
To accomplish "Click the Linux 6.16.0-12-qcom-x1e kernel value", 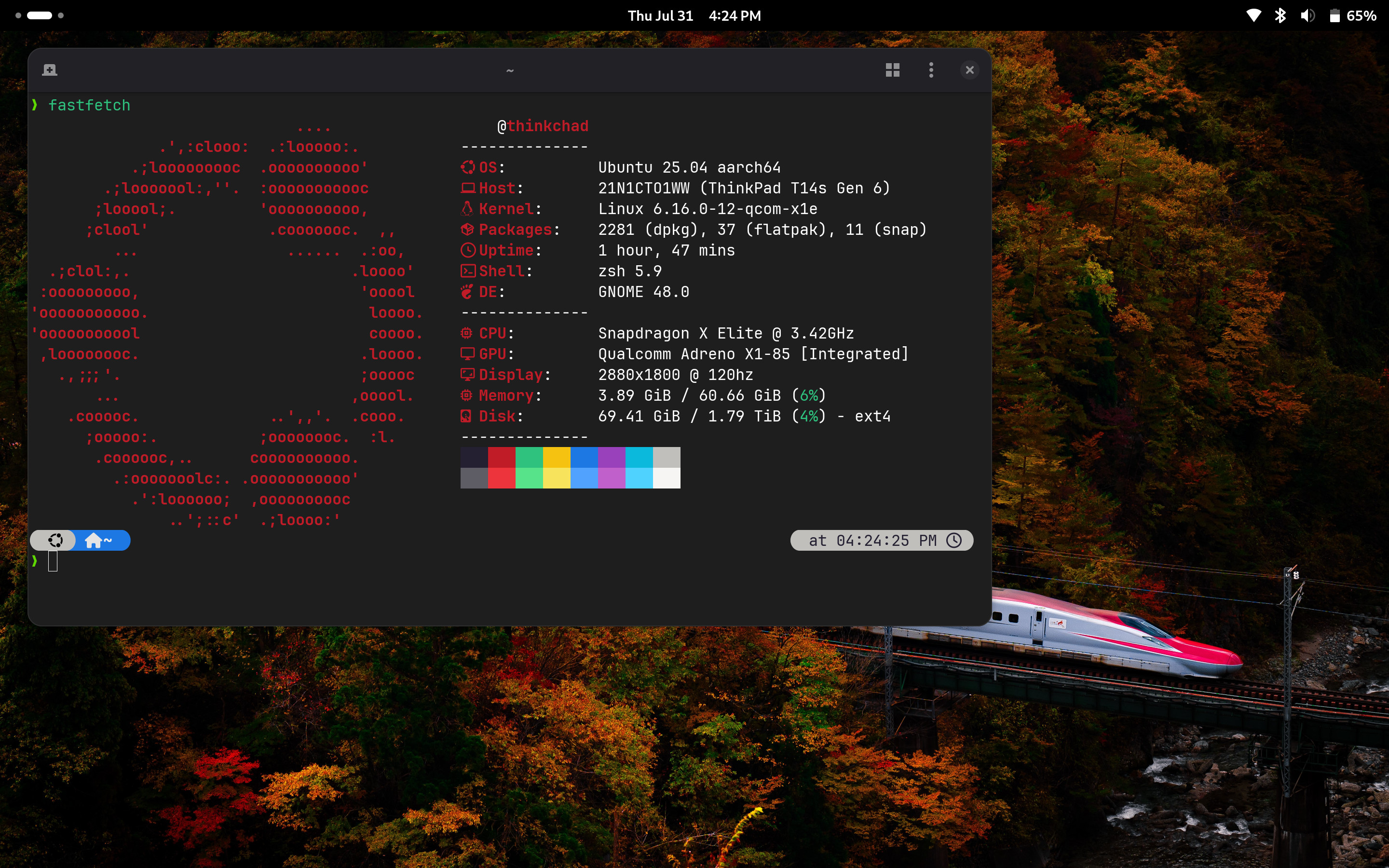I will [708, 208].
